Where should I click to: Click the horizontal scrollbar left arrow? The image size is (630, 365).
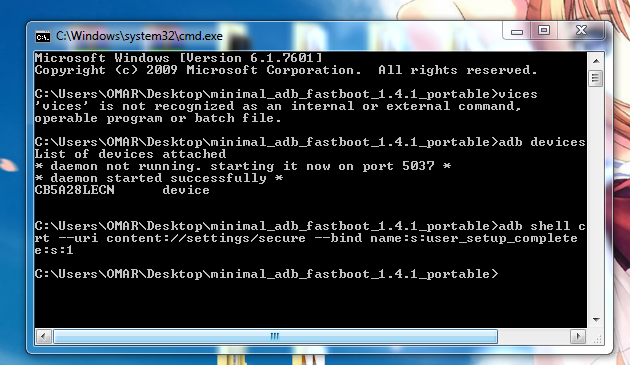coord(43,336)
